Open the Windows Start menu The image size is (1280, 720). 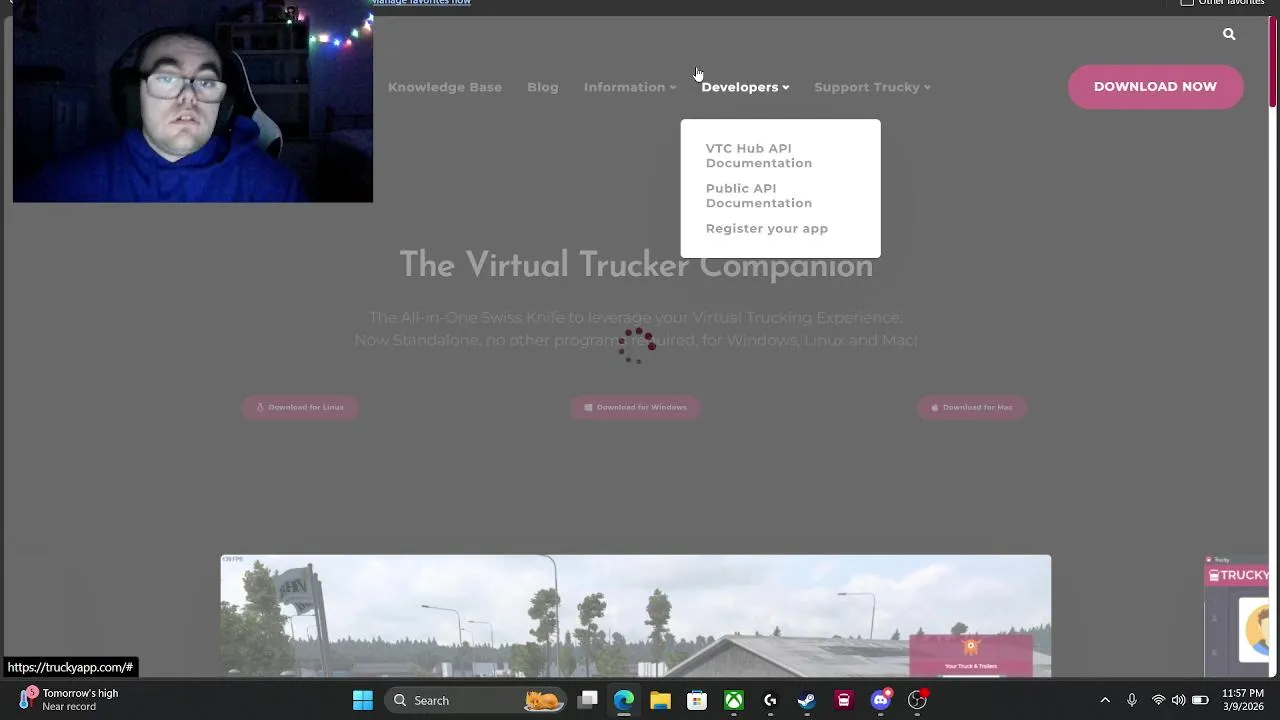pyautogui.click(x=363, y=700)
